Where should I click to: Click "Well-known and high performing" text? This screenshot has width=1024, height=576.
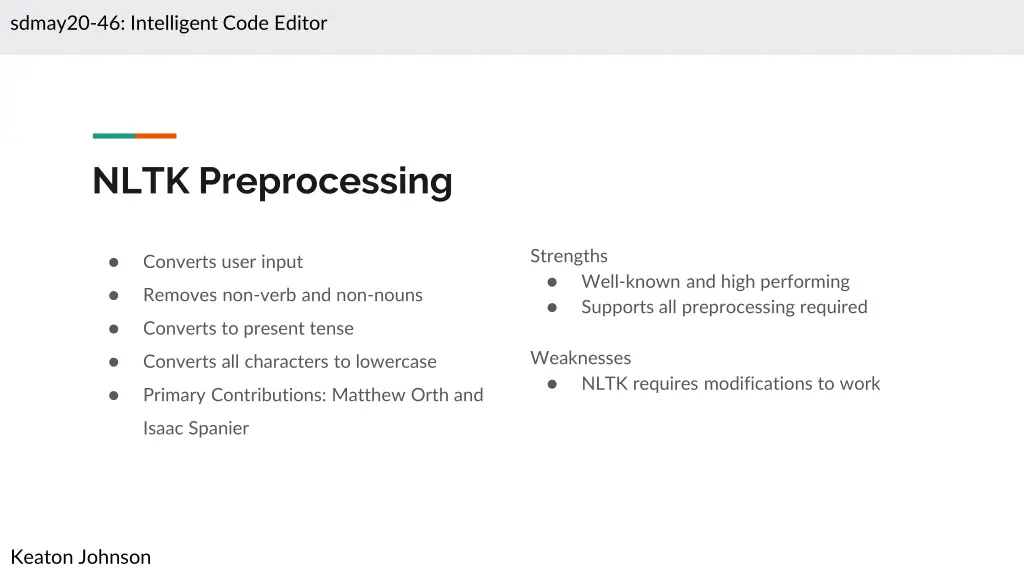click(x=715, y=282)
